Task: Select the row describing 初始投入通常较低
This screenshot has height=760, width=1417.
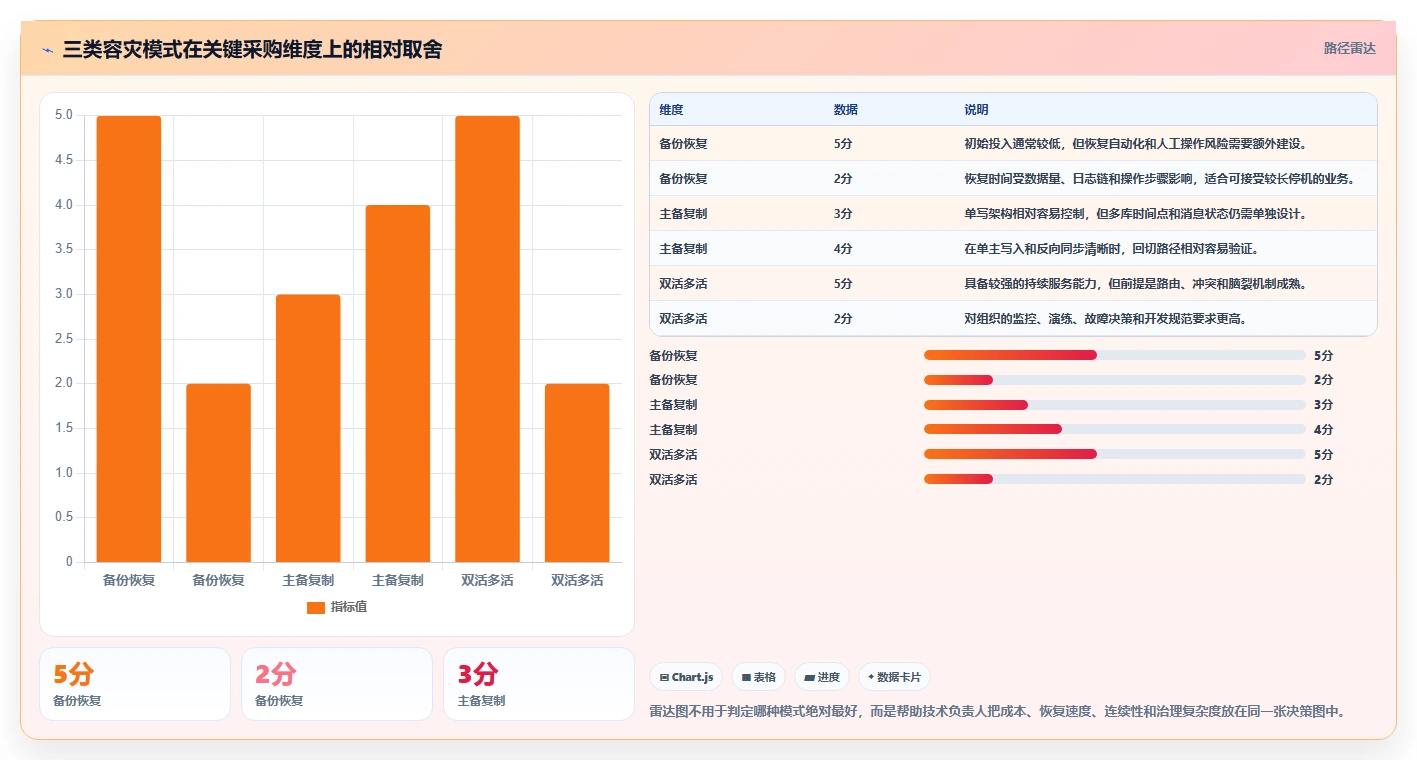Action: pyautogui.click(x=1013, y=144)
